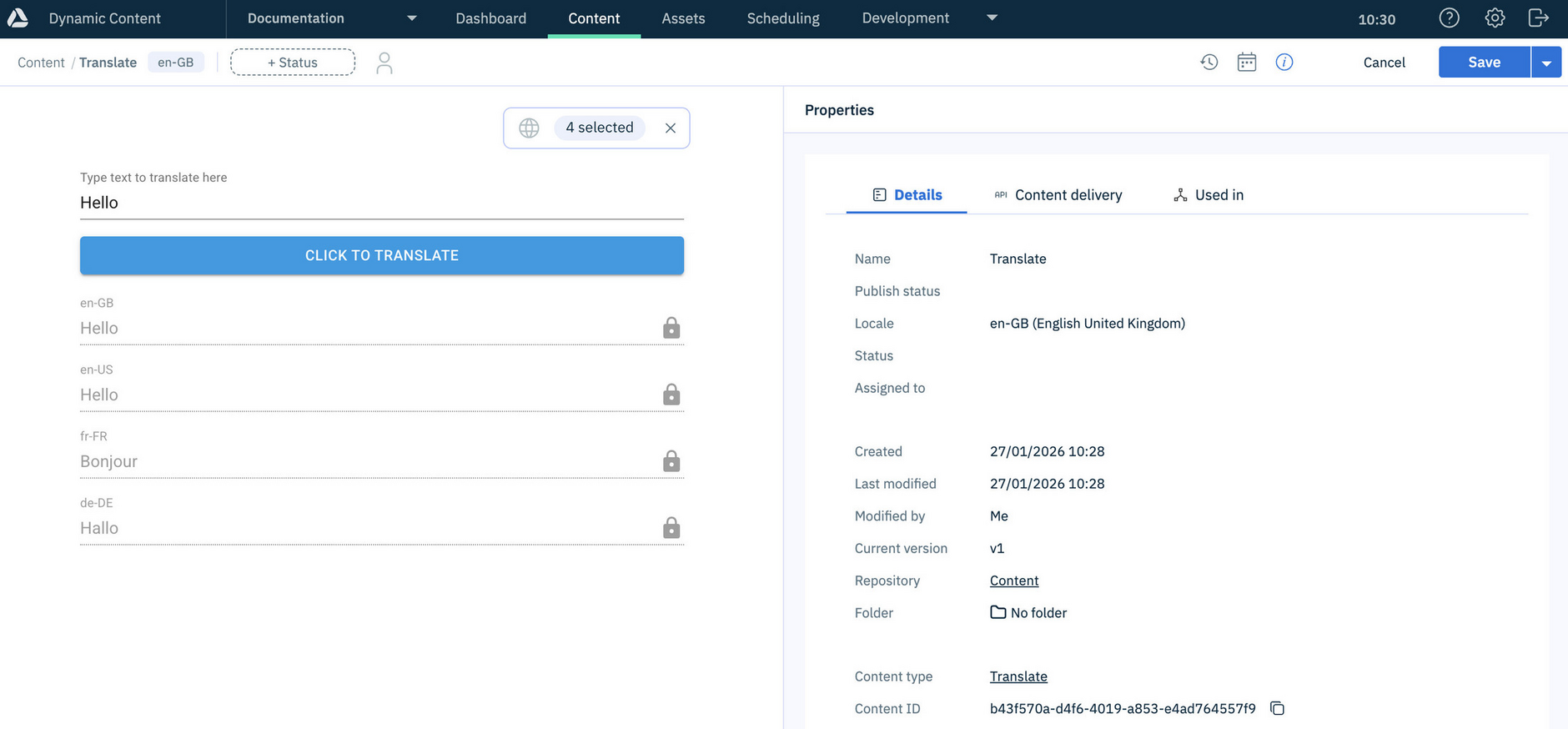This screenshot has height=729, width=1568.
Task: Open the Save options dropdown arrow
Action: point(1546,63)
